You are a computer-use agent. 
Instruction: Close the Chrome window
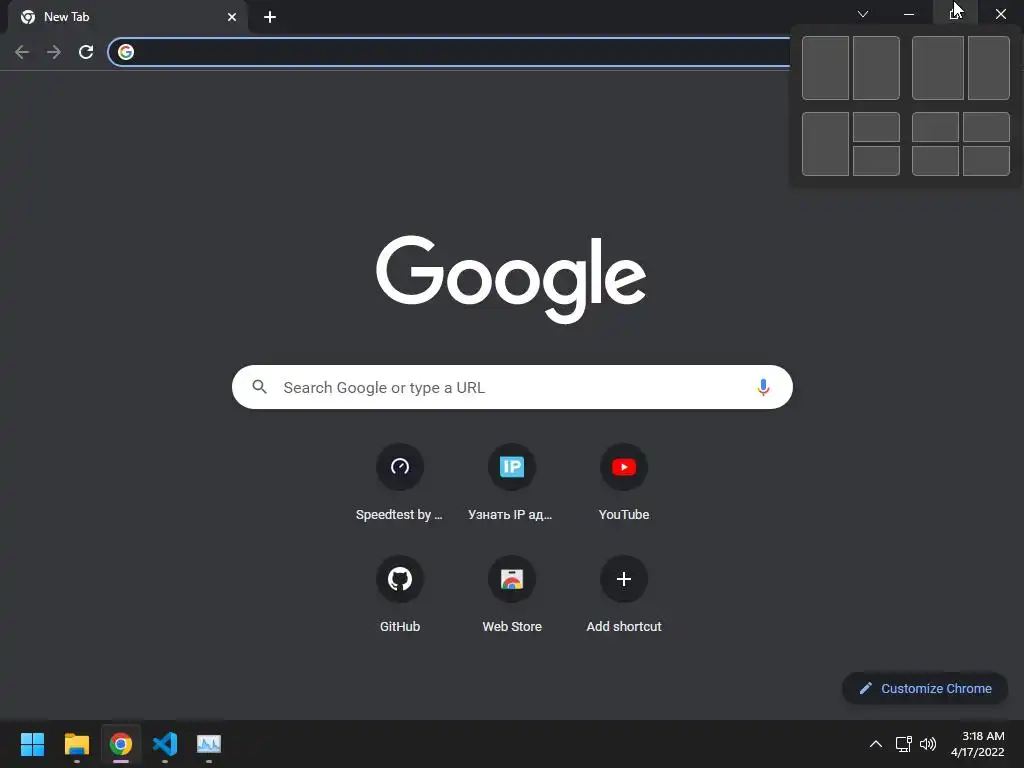pos(1000,14)
